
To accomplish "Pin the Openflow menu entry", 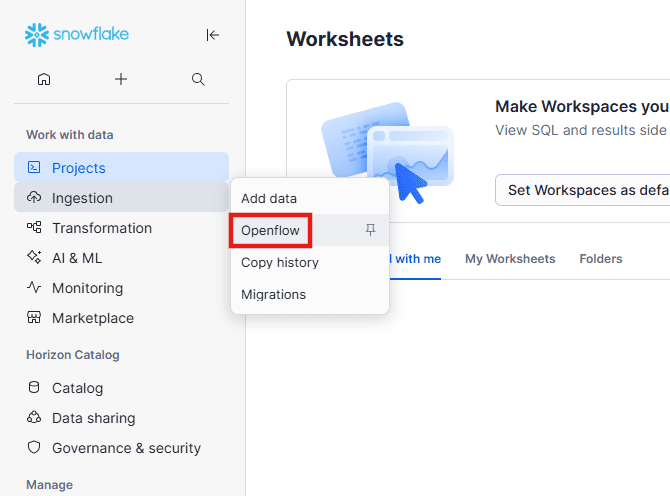I will point(370,230).
